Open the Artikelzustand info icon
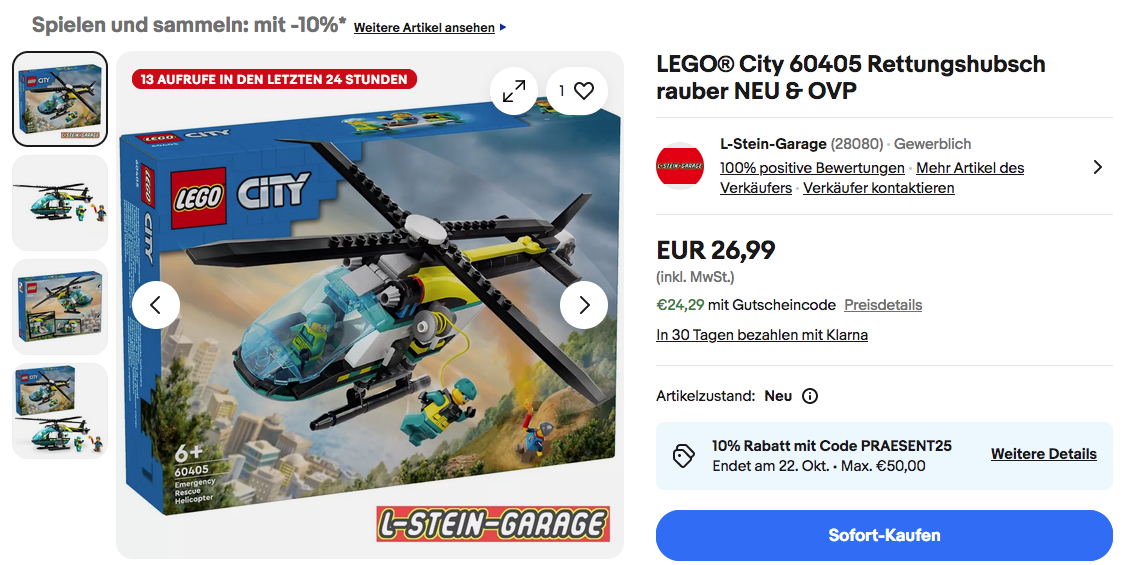The width and height of the screenshot is (1127, 565). click(x=810, y=396)
